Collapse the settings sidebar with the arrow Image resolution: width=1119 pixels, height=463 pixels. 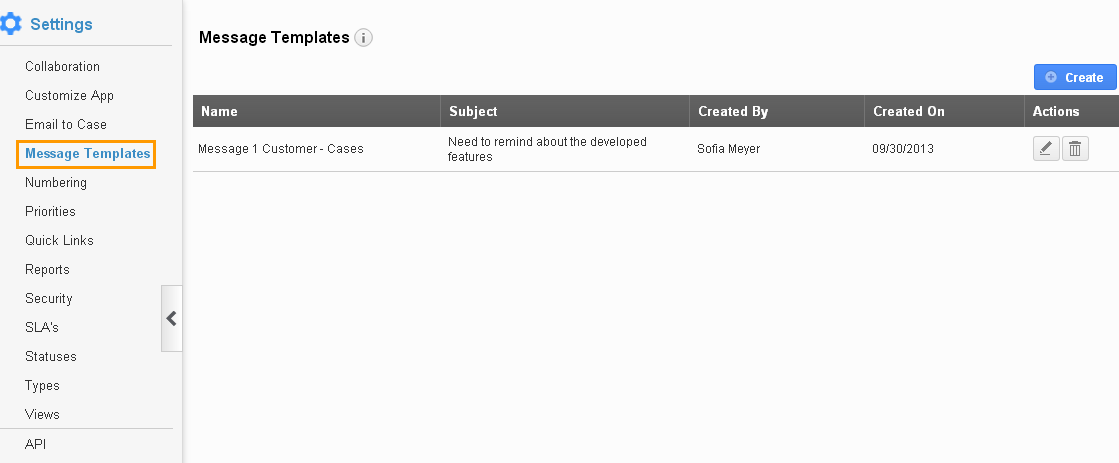pyautogui.click(x=171, y=318)
